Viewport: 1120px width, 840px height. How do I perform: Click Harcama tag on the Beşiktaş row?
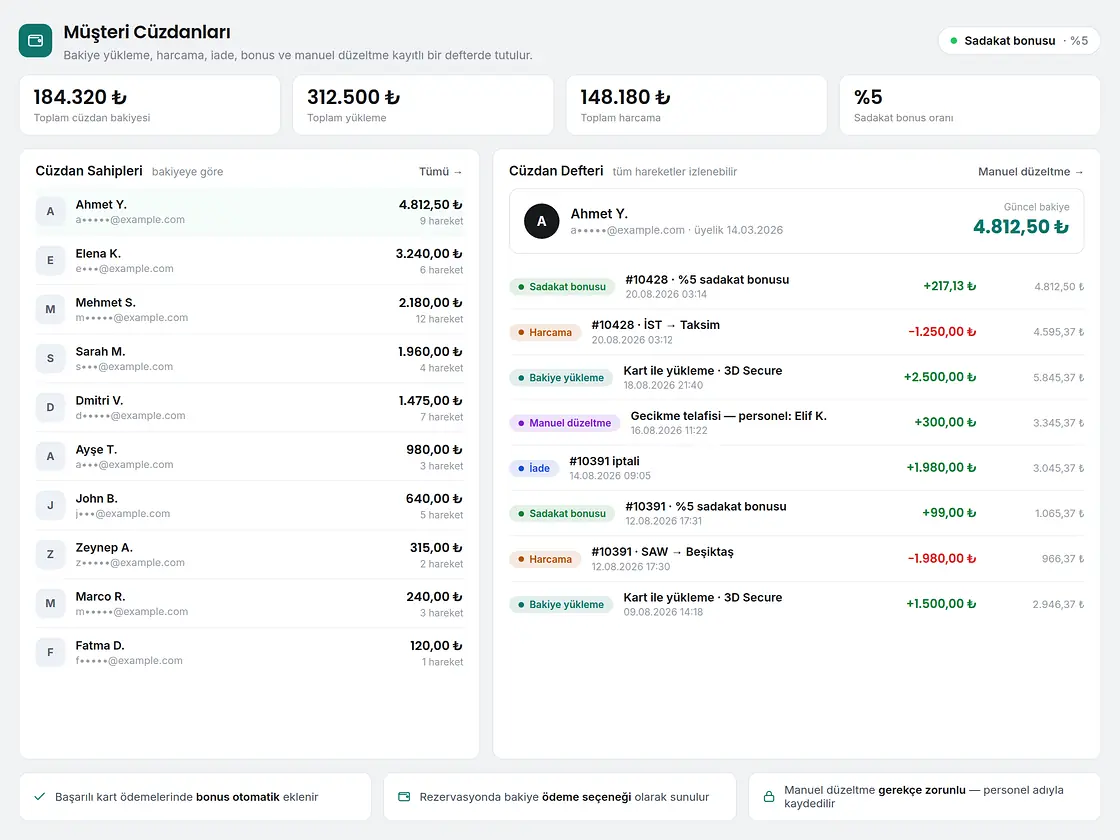pos(545,559)
